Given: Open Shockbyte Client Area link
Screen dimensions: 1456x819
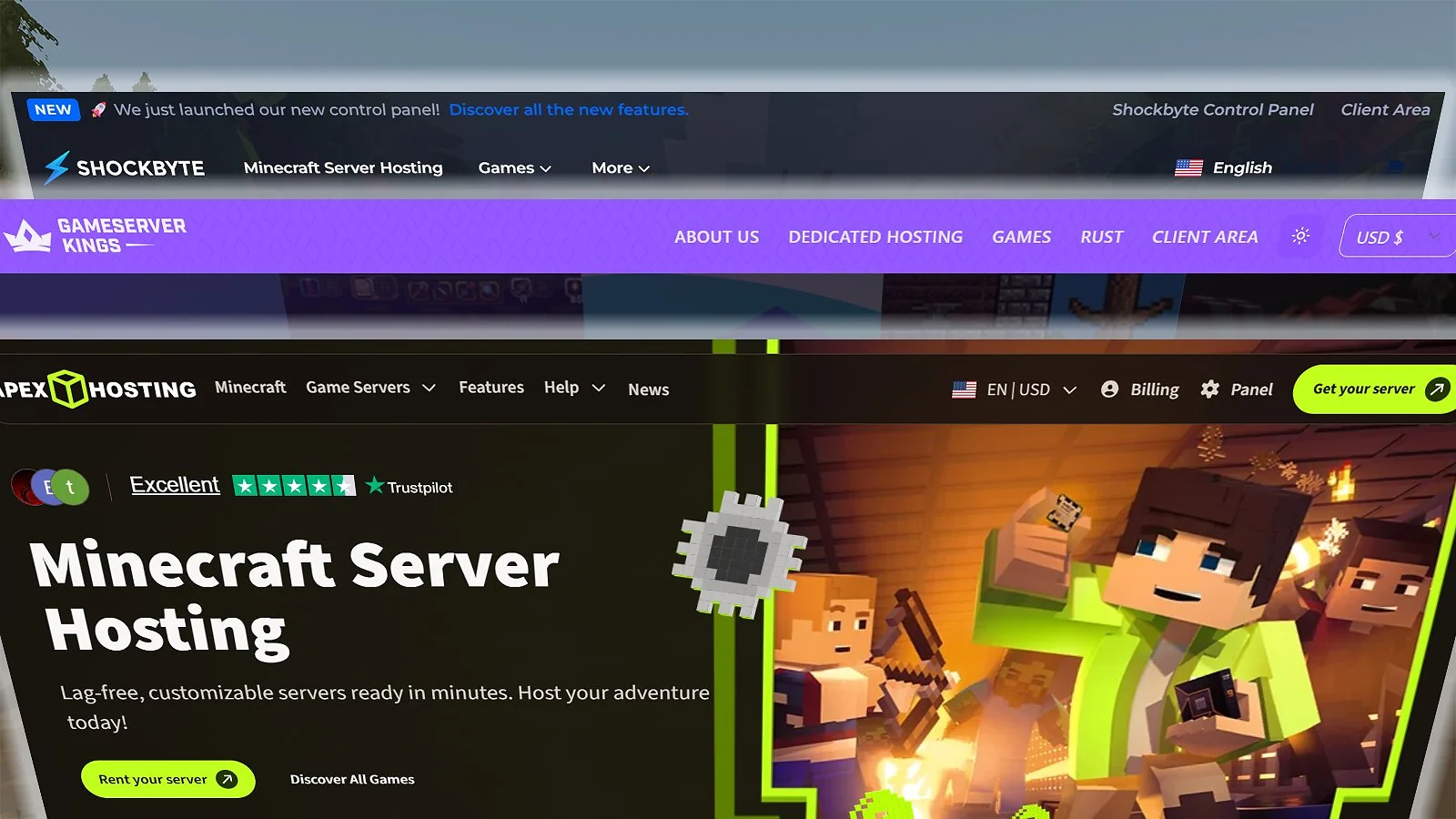Looking at the screenshot, I should [x=1385, y=109].
